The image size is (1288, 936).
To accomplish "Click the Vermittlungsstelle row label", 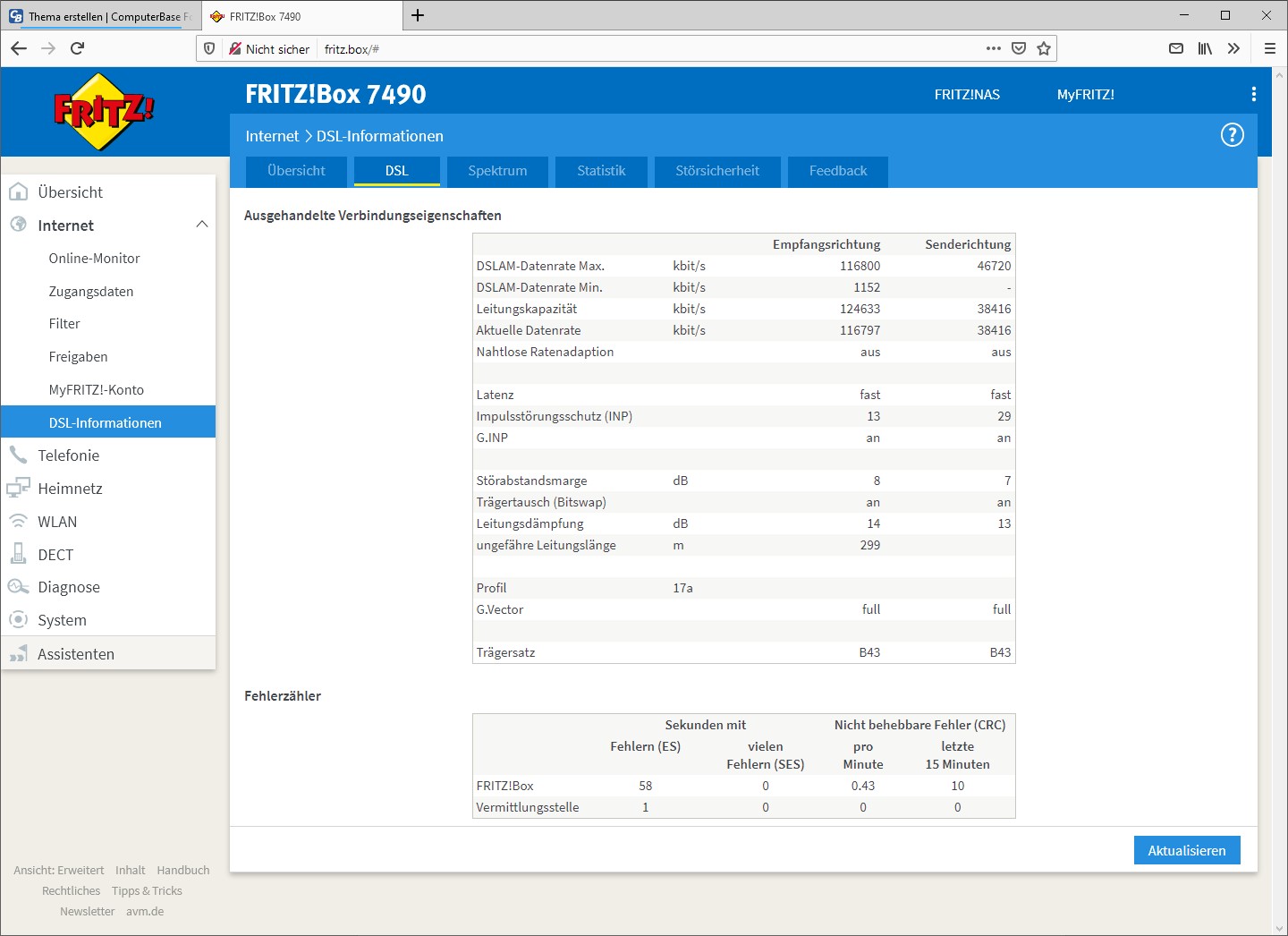I will [x=528, y=807].
